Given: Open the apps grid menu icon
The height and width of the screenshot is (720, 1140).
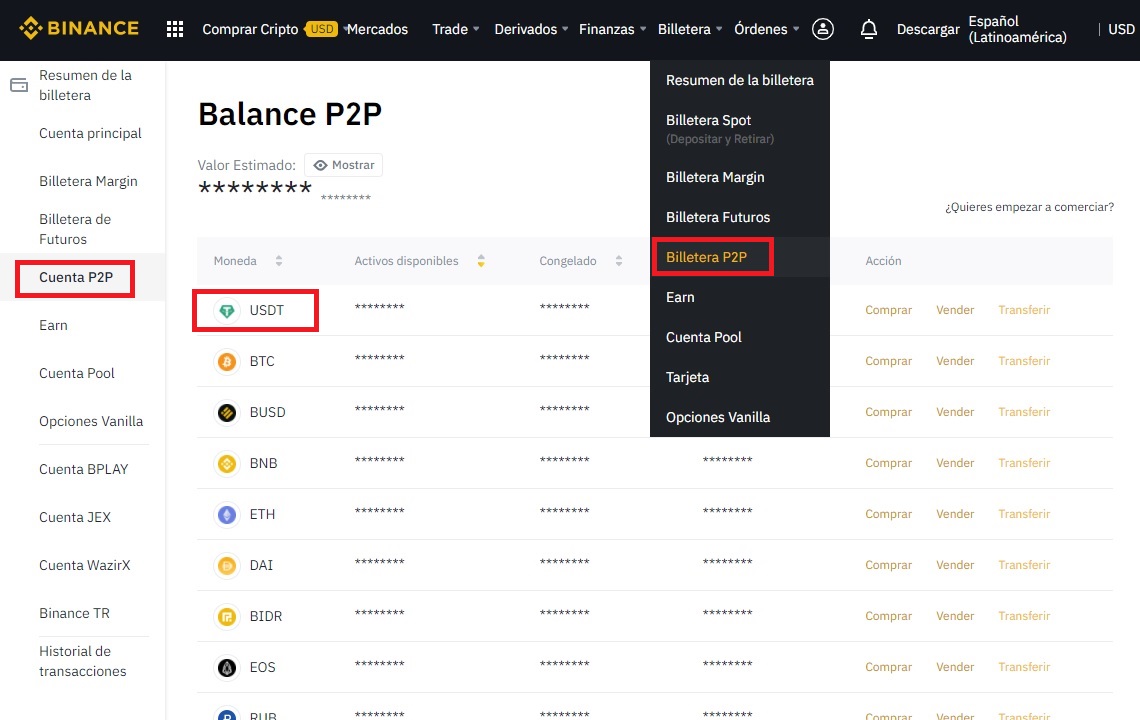Looking at the screenshot, I should point(174,29).
